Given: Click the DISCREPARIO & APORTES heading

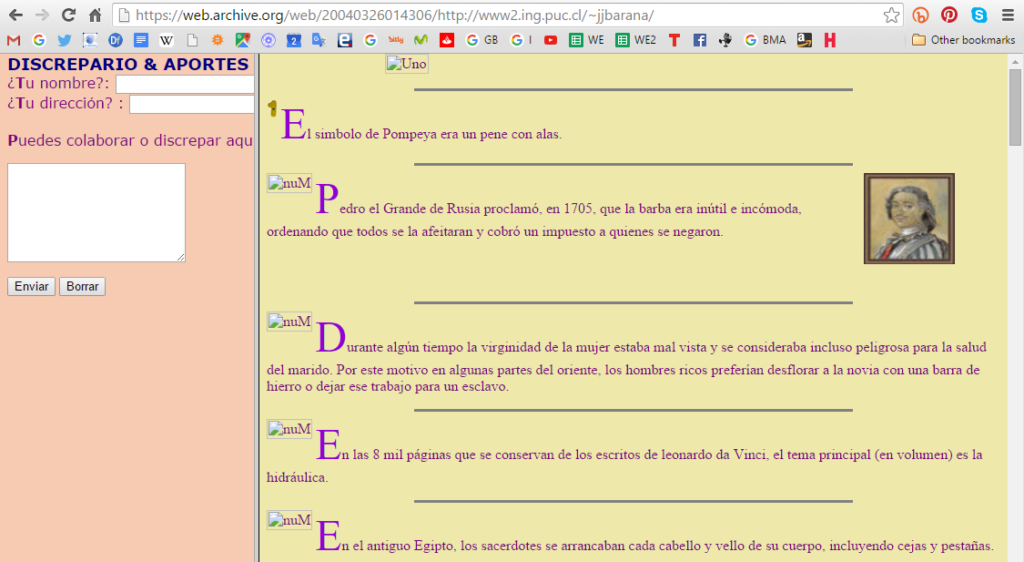Looking at the screenshot, I should tap(128, 64).
